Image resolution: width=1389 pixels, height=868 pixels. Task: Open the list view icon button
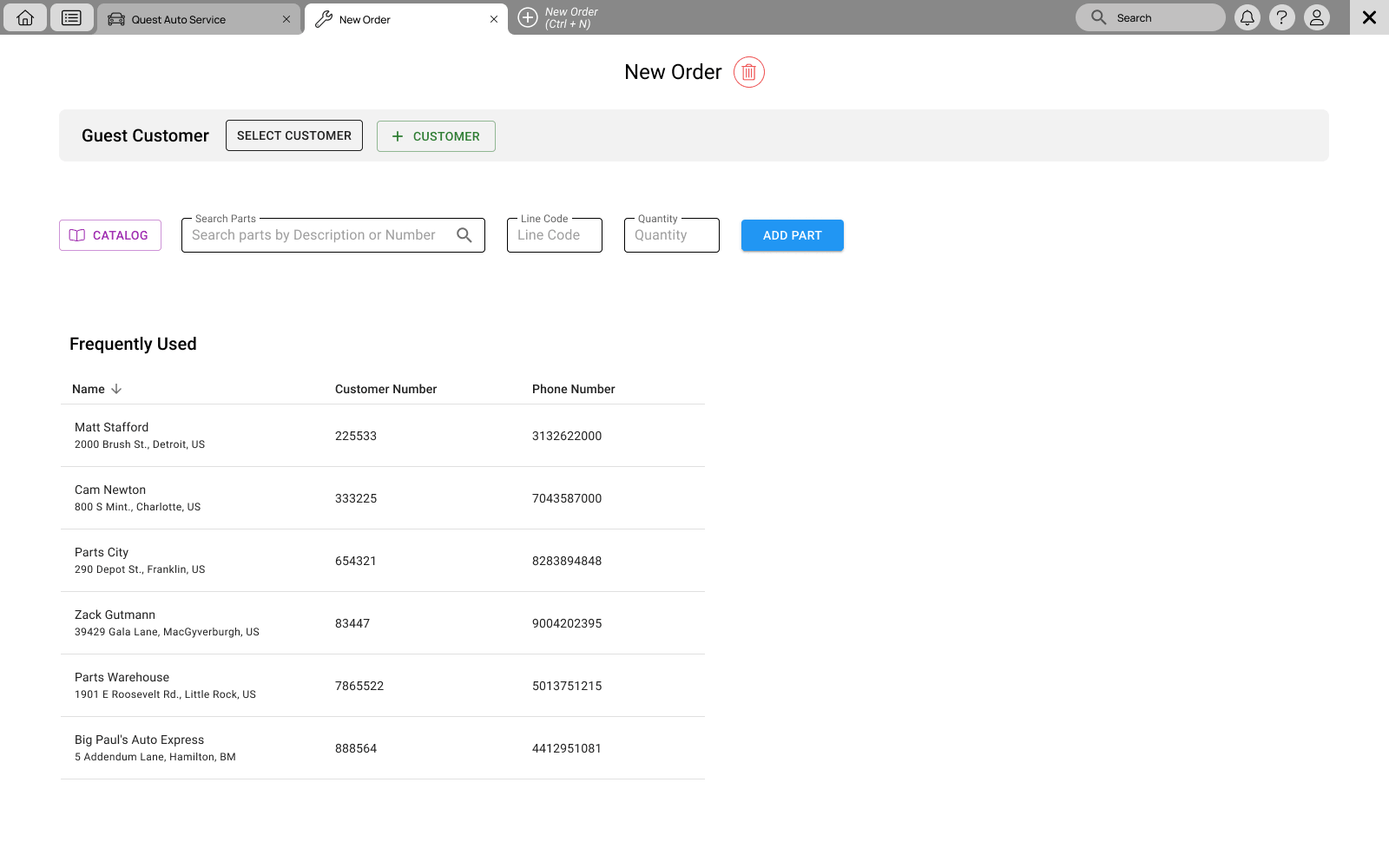tap(71, 17)
